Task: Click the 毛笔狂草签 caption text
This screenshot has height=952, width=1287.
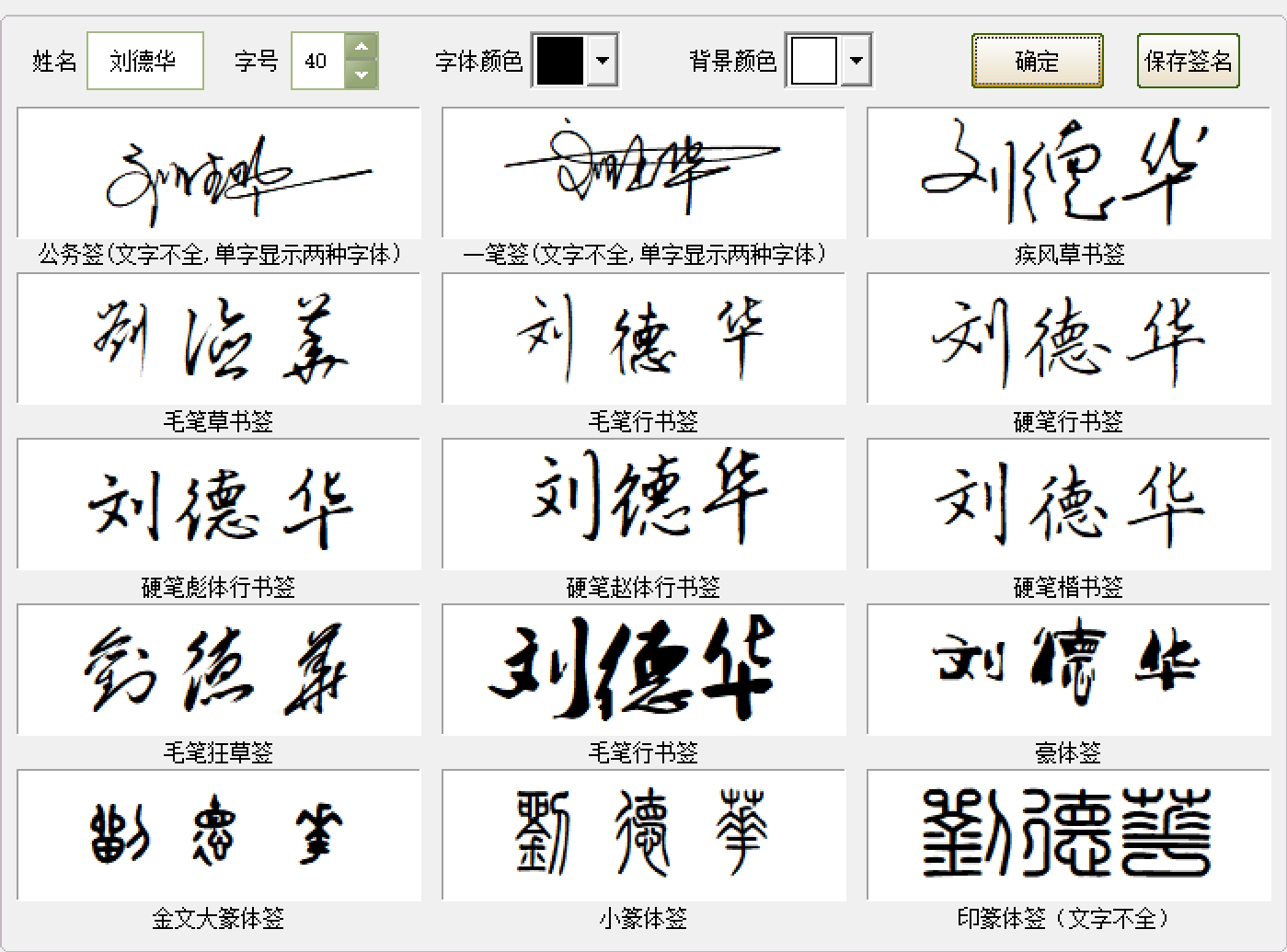Action: 219,752
